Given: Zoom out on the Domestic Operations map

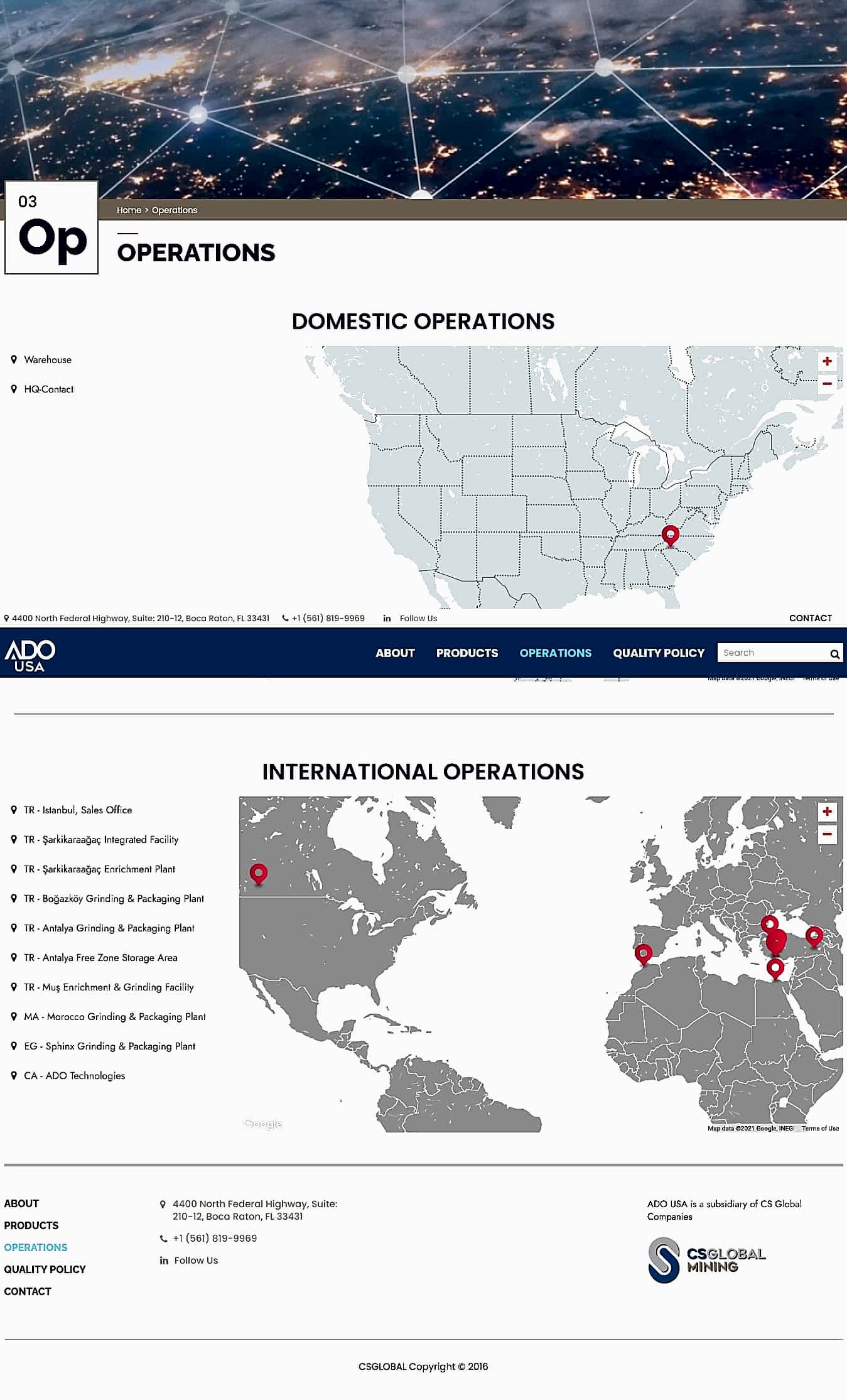Looking at the screenshot, I should 826,384.
